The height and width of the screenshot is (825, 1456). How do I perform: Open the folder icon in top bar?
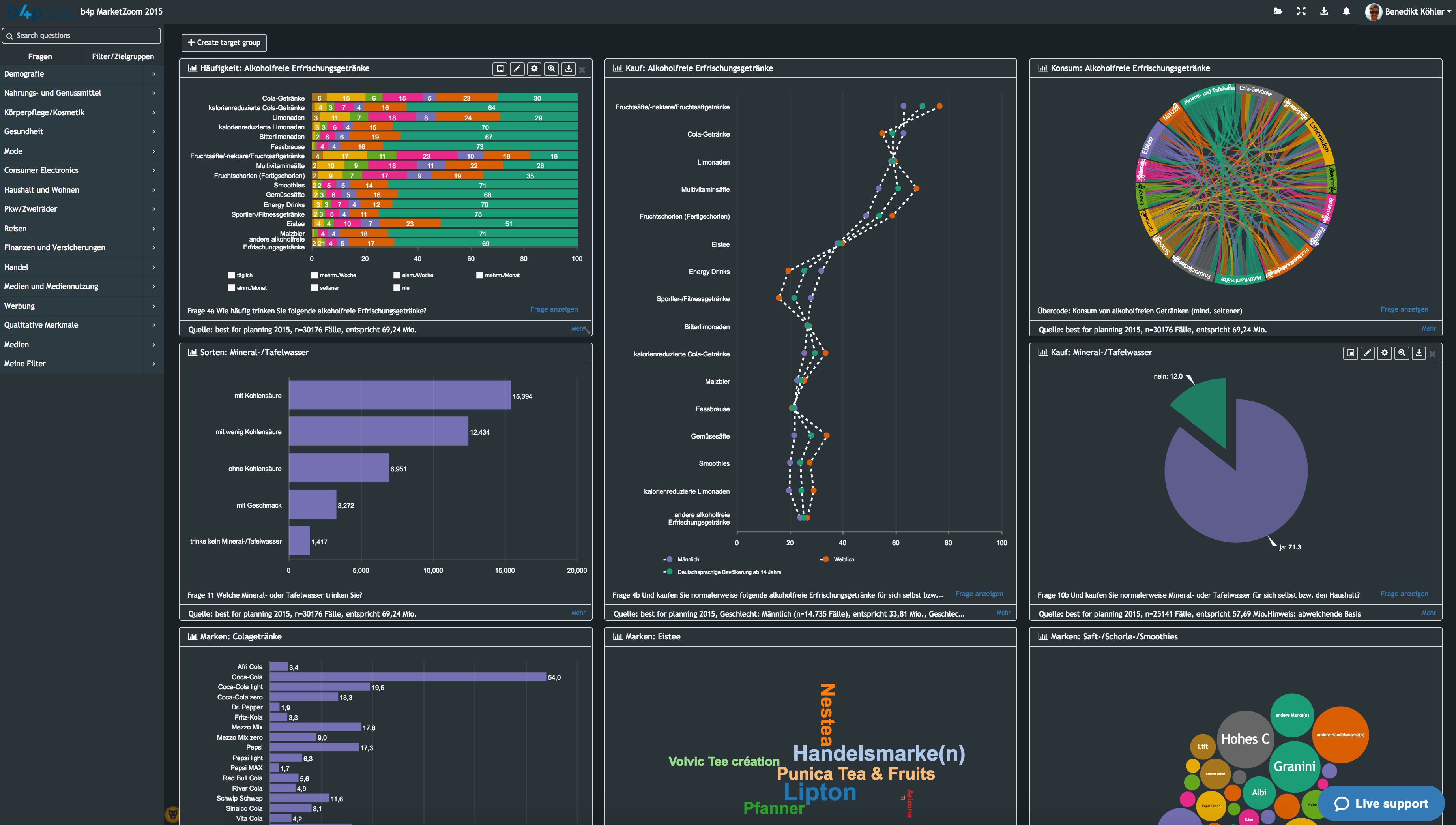1278,11
